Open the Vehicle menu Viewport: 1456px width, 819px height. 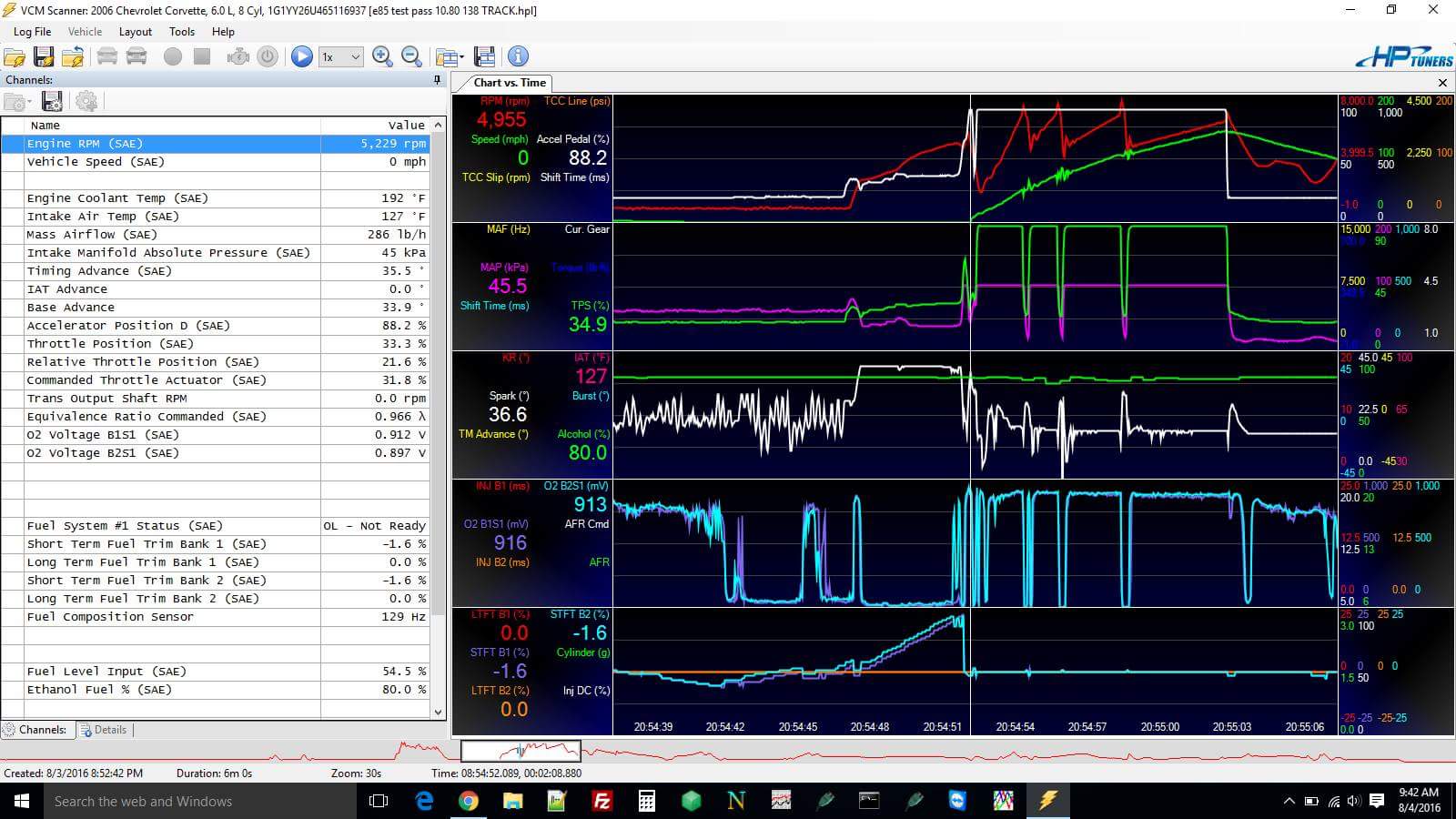pos(85,31)
